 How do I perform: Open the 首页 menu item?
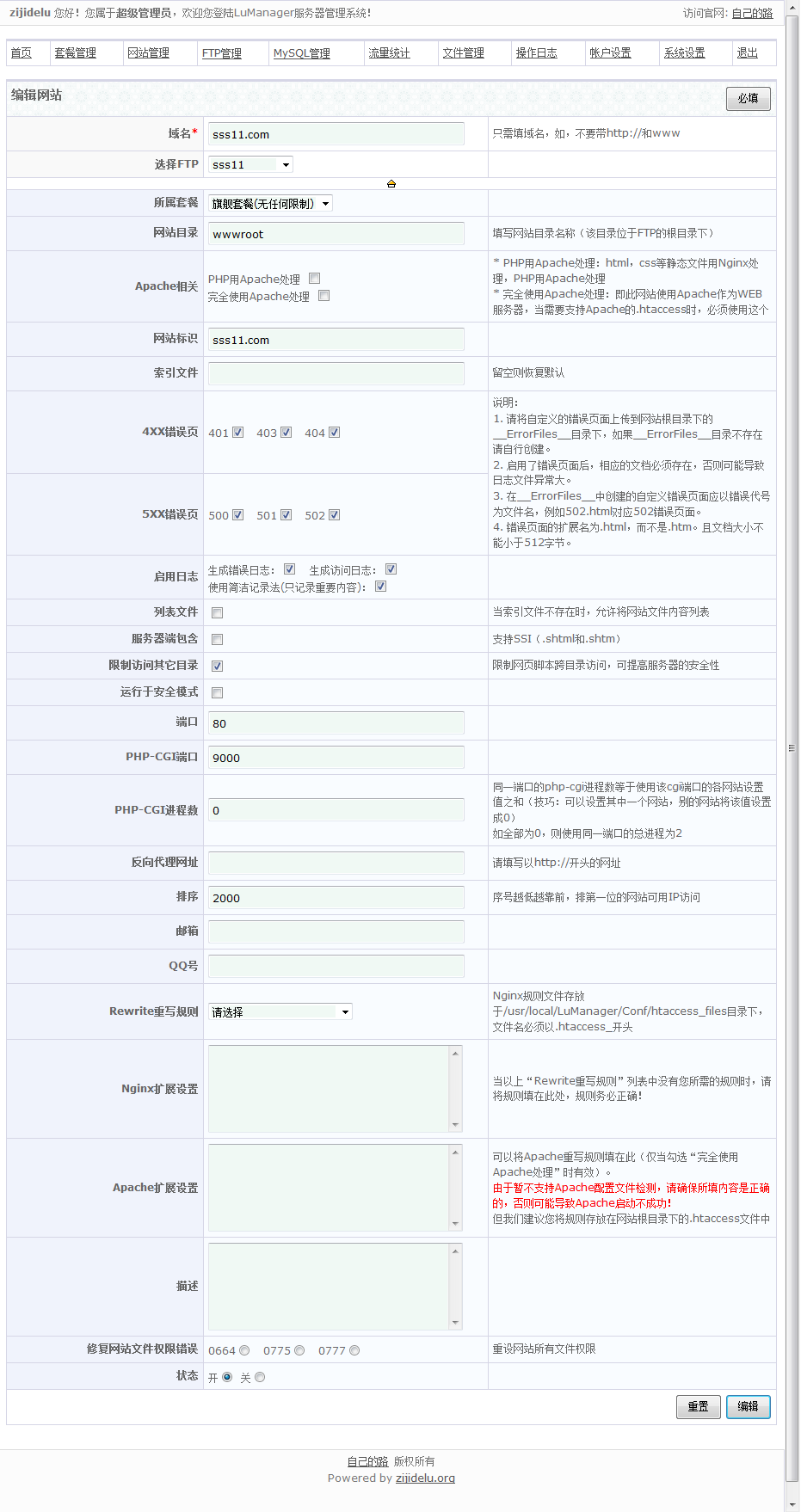click(22, 53)
